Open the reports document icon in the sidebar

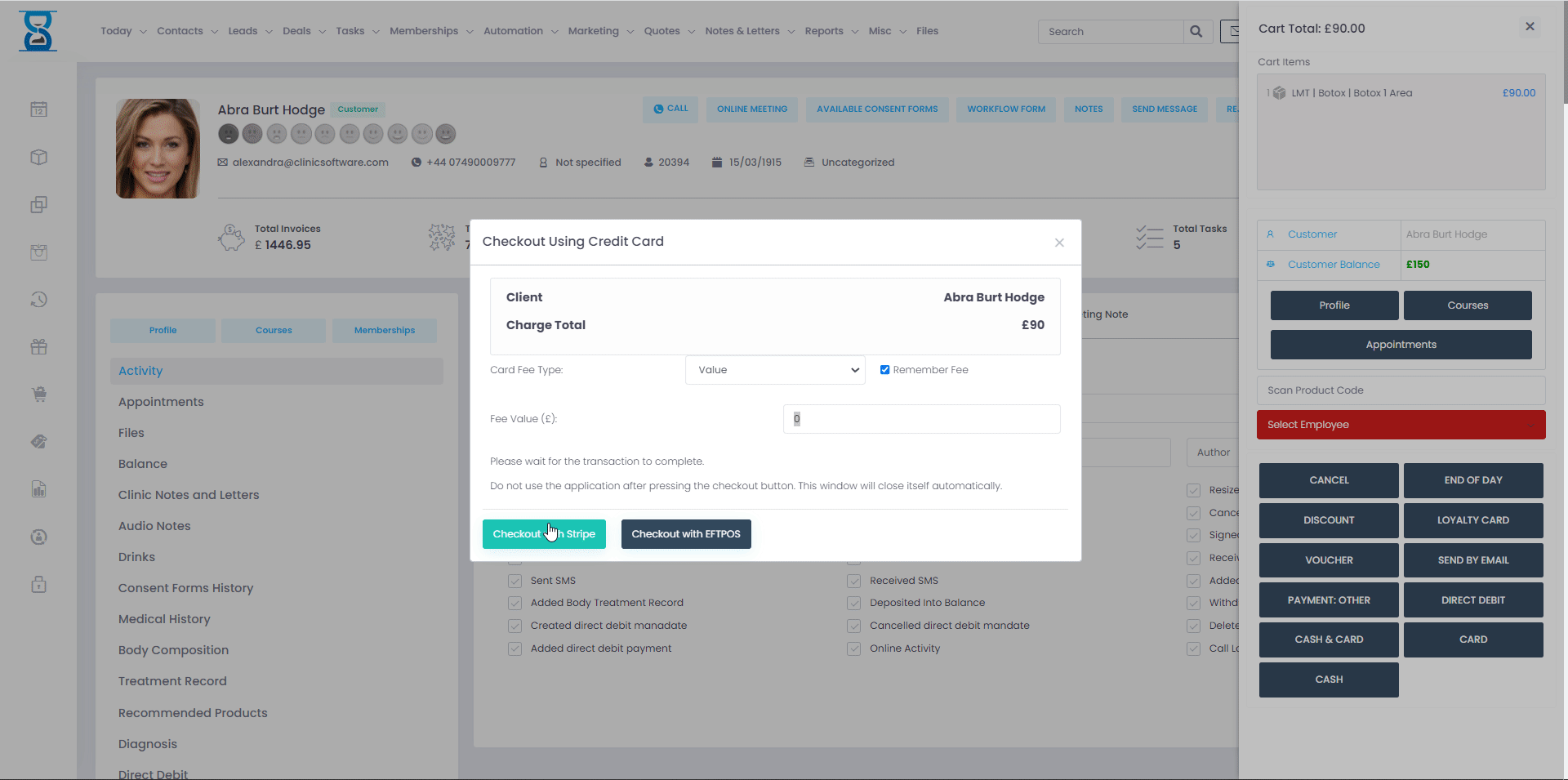pos(38,488)
